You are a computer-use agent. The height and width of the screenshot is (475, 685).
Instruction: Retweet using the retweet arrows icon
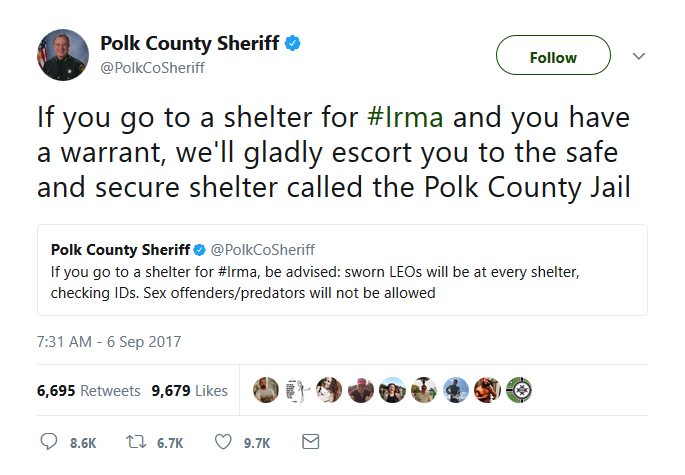click(x=136, y=442)
